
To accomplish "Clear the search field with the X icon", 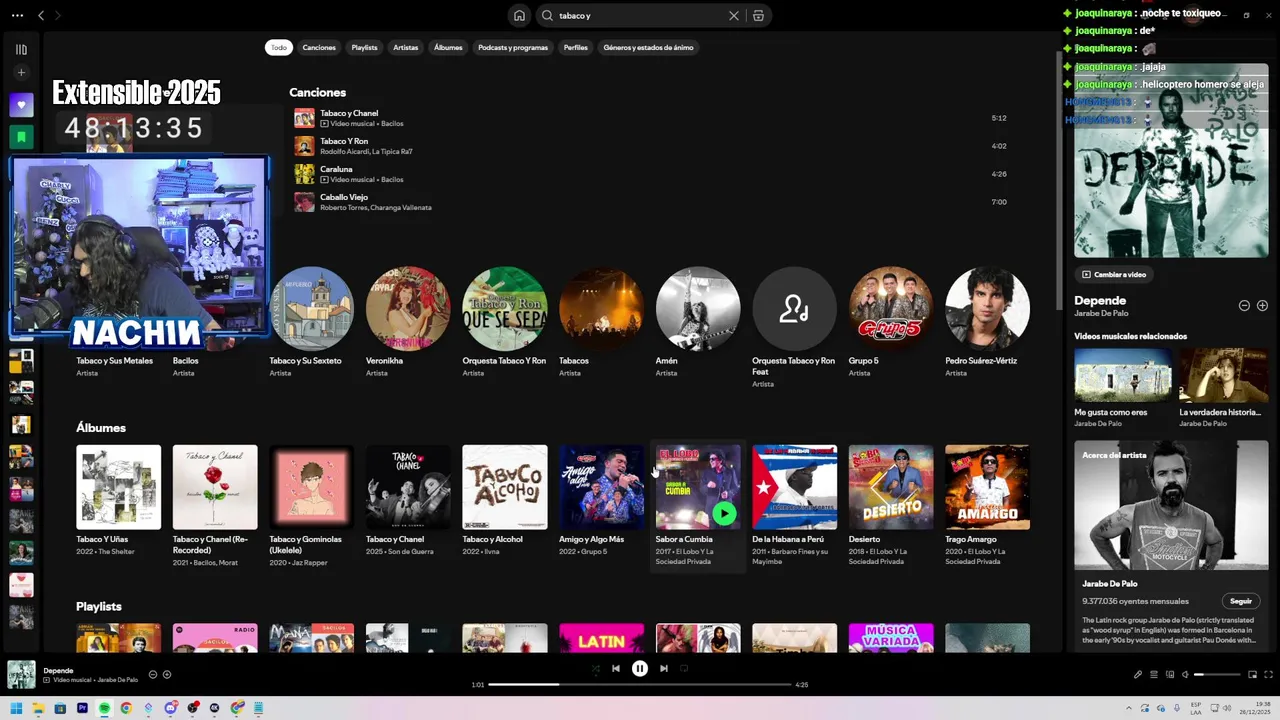I will (734, 15).
